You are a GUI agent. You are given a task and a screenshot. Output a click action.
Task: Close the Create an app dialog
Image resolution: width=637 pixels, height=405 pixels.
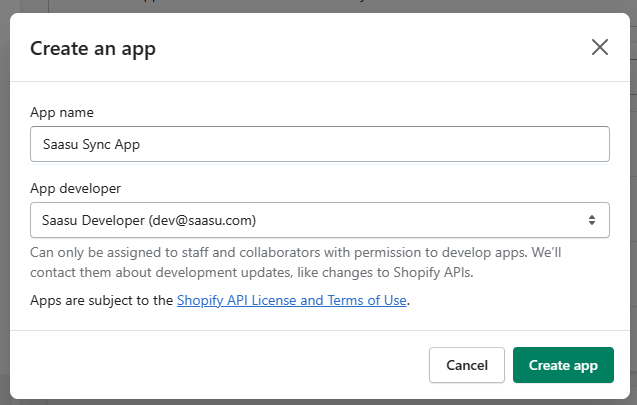click(600, 47)
